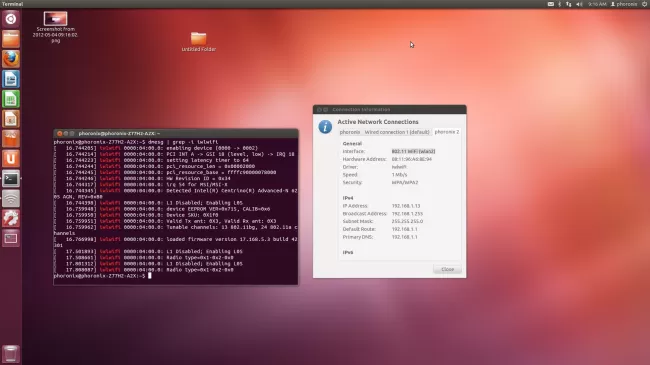Open Ubuntu Software Center from launcher
This screenshot has height=365, width=650.
tap(11, 139)
